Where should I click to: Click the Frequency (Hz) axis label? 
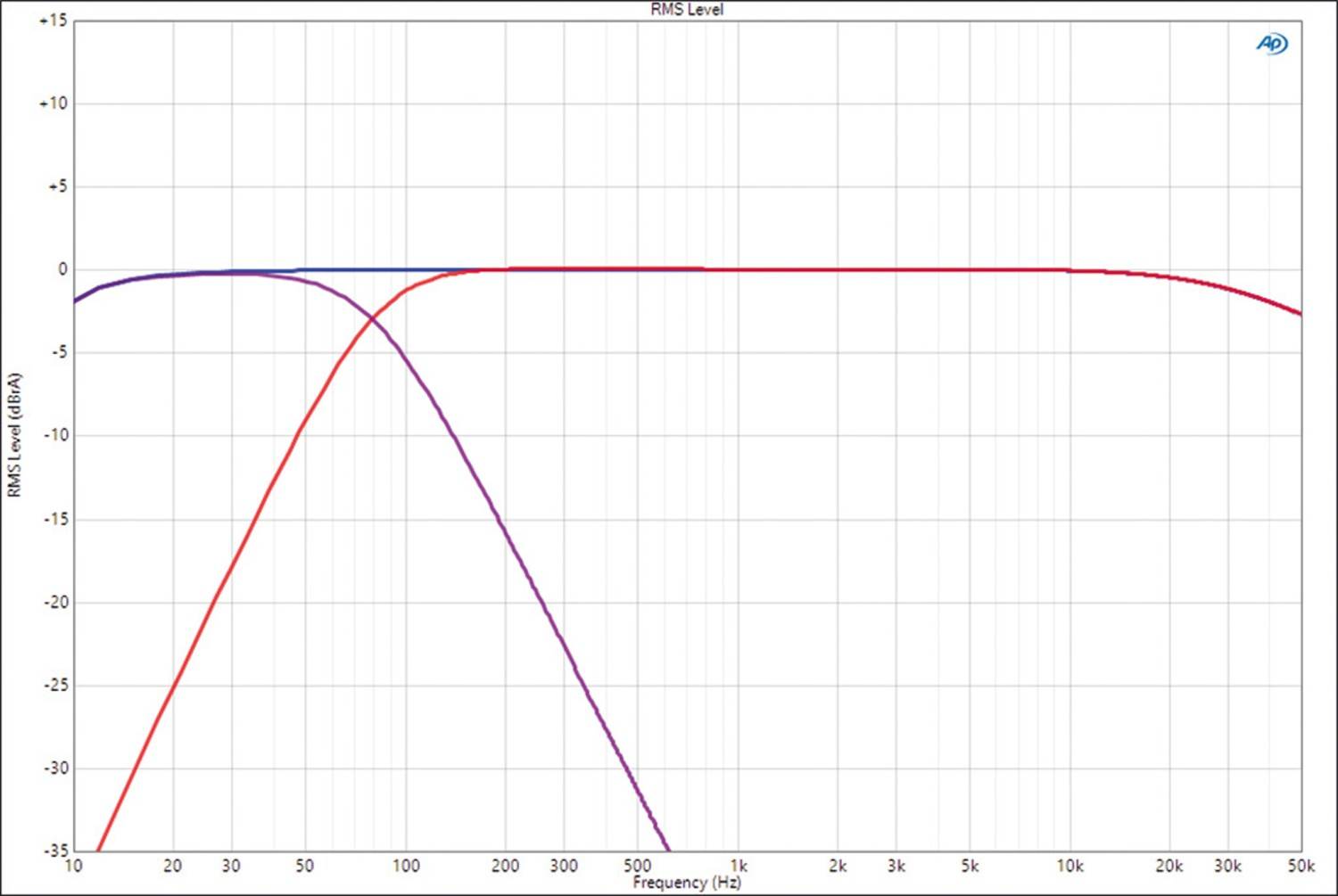click(686, 884)
